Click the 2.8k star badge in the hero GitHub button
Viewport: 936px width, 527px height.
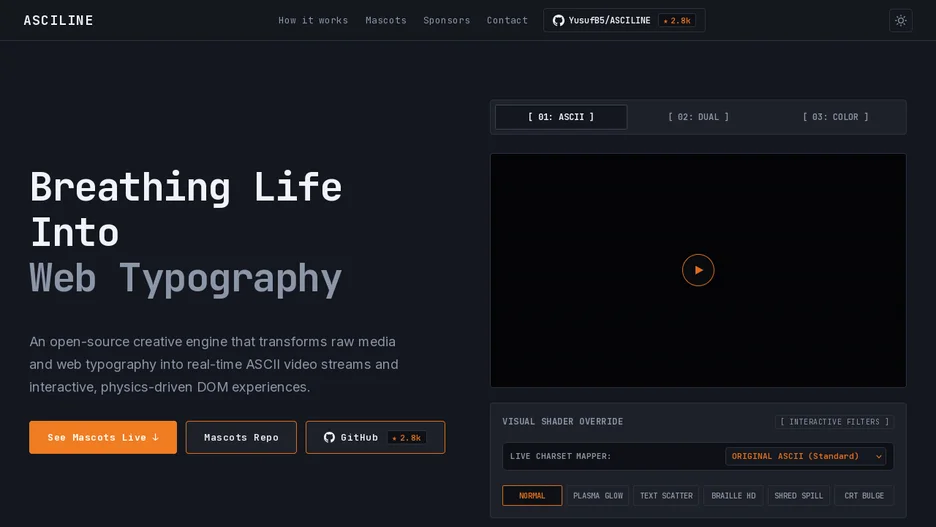coord(407,437)
